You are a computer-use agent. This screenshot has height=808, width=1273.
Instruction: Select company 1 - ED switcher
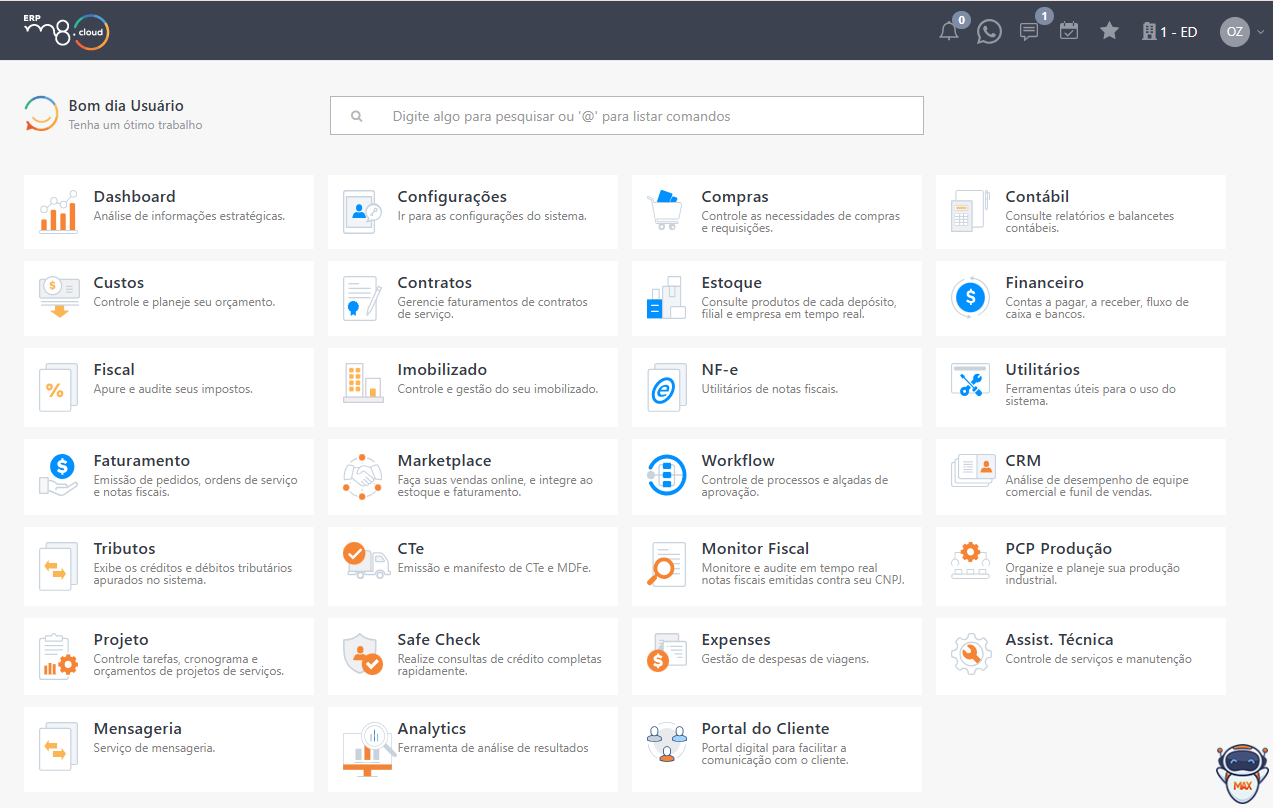click(1169, 32)
